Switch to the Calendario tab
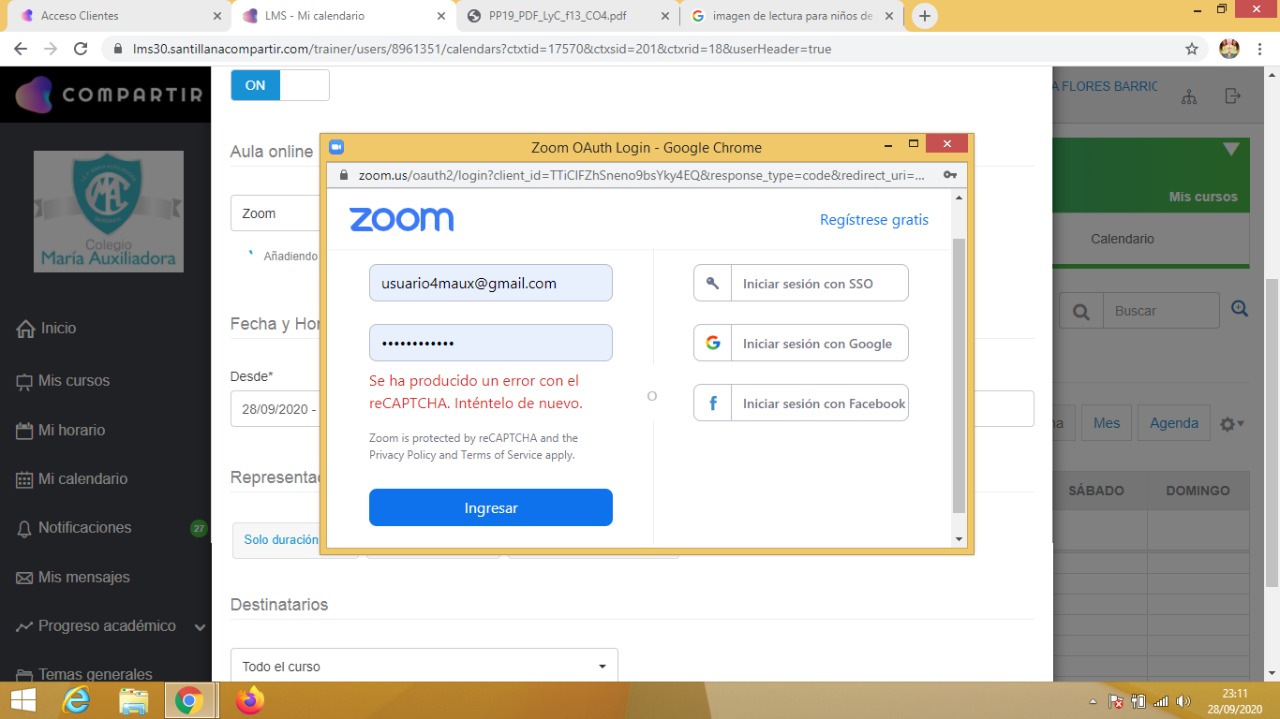The height and width of the screenshot is (719, 1280). [1122, 239]
